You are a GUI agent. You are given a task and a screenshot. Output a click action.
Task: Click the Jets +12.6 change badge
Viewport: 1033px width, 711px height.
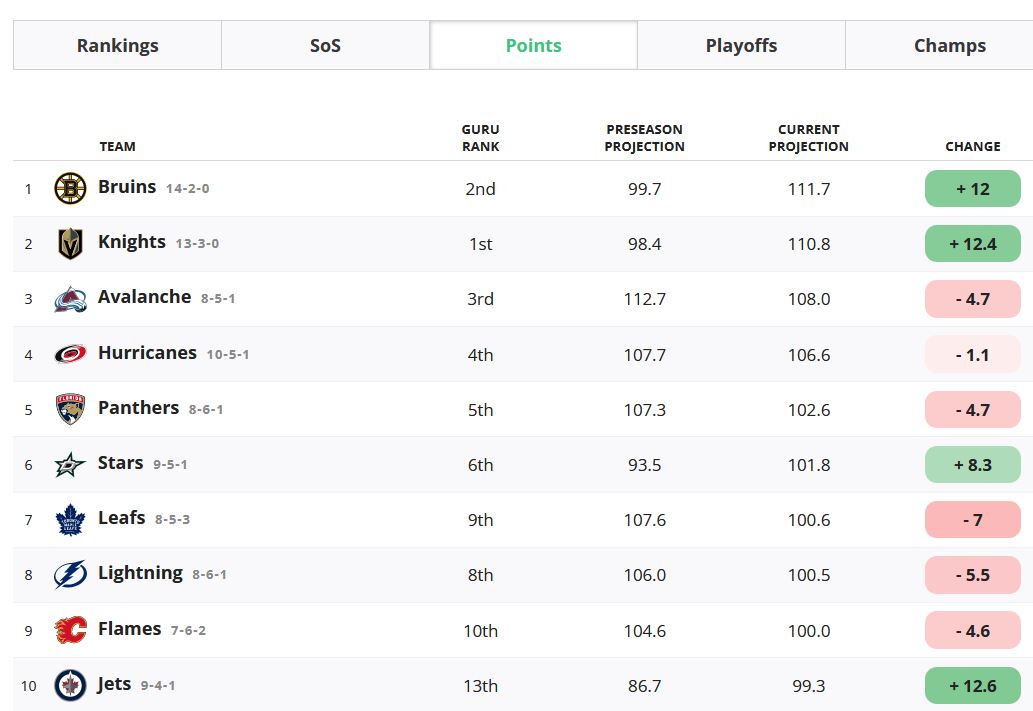(972, 685)
